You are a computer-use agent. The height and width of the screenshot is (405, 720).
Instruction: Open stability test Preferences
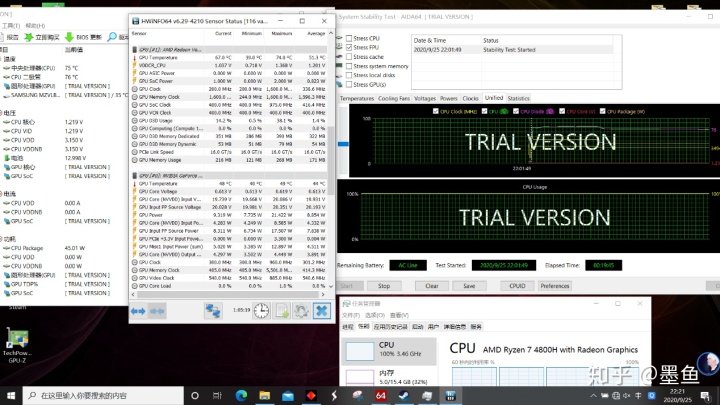pos(555,286)
